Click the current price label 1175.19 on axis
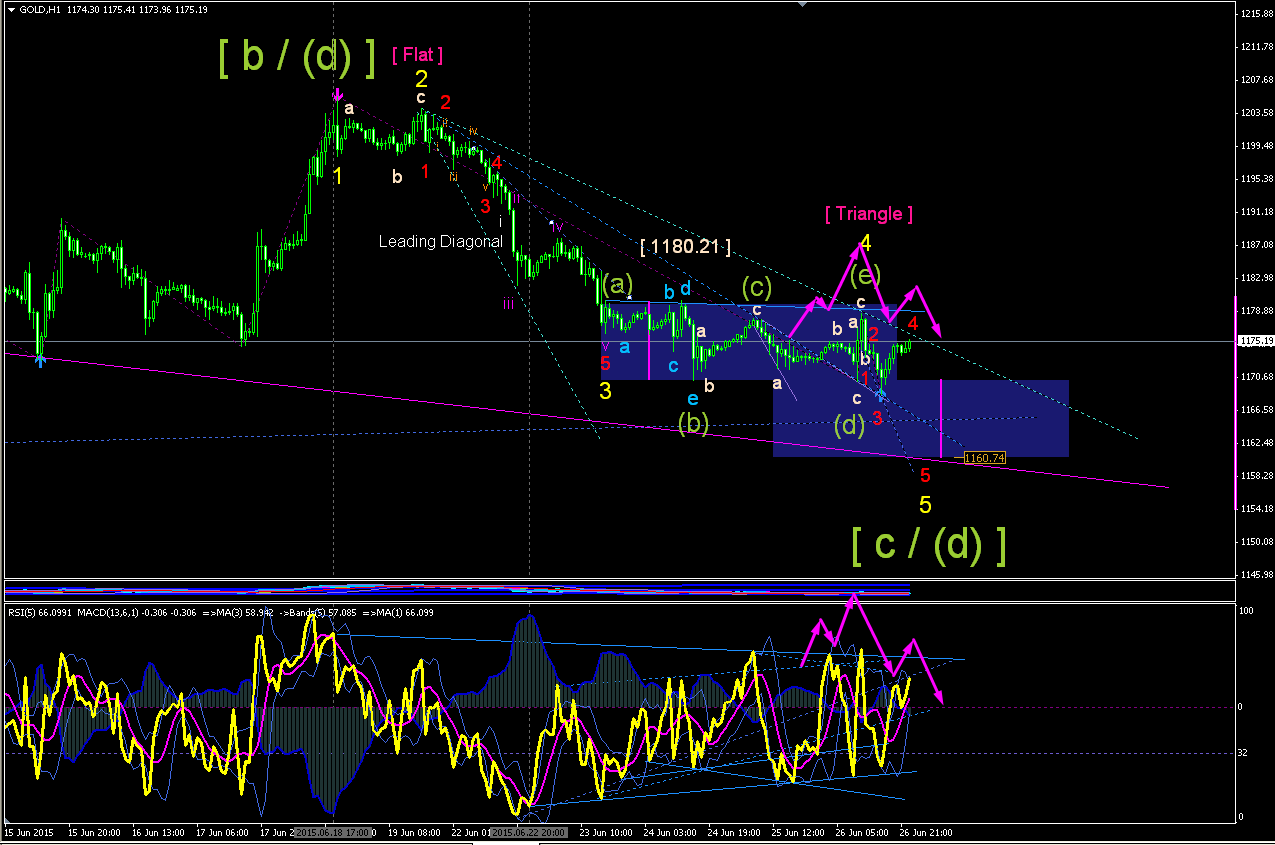Viewport: 1275px width, 845px height. [1255, 341]
